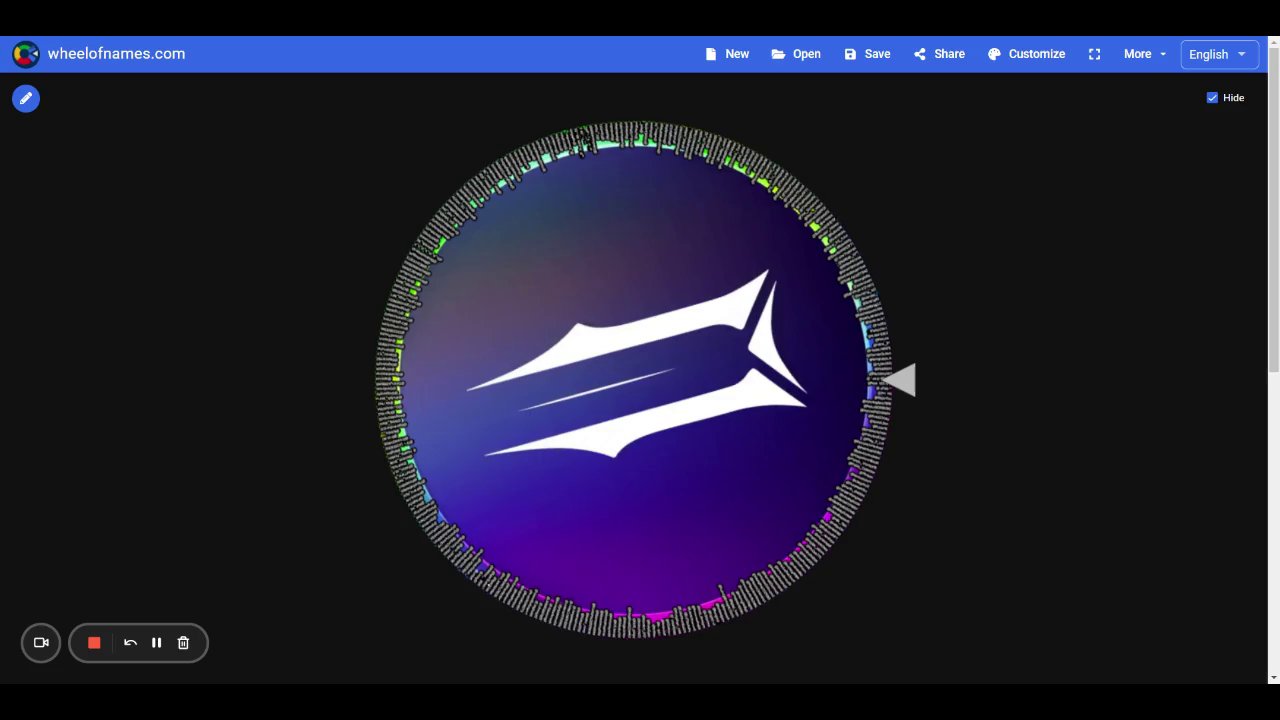Open the wheelofnames.com home link
Image resolution: width=1280 pixels, height=720 pixels.
coord(116,54)
